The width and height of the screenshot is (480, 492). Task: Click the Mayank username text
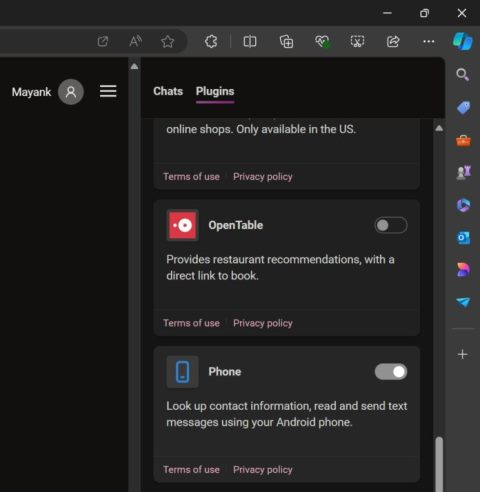[x=31, y=92]
